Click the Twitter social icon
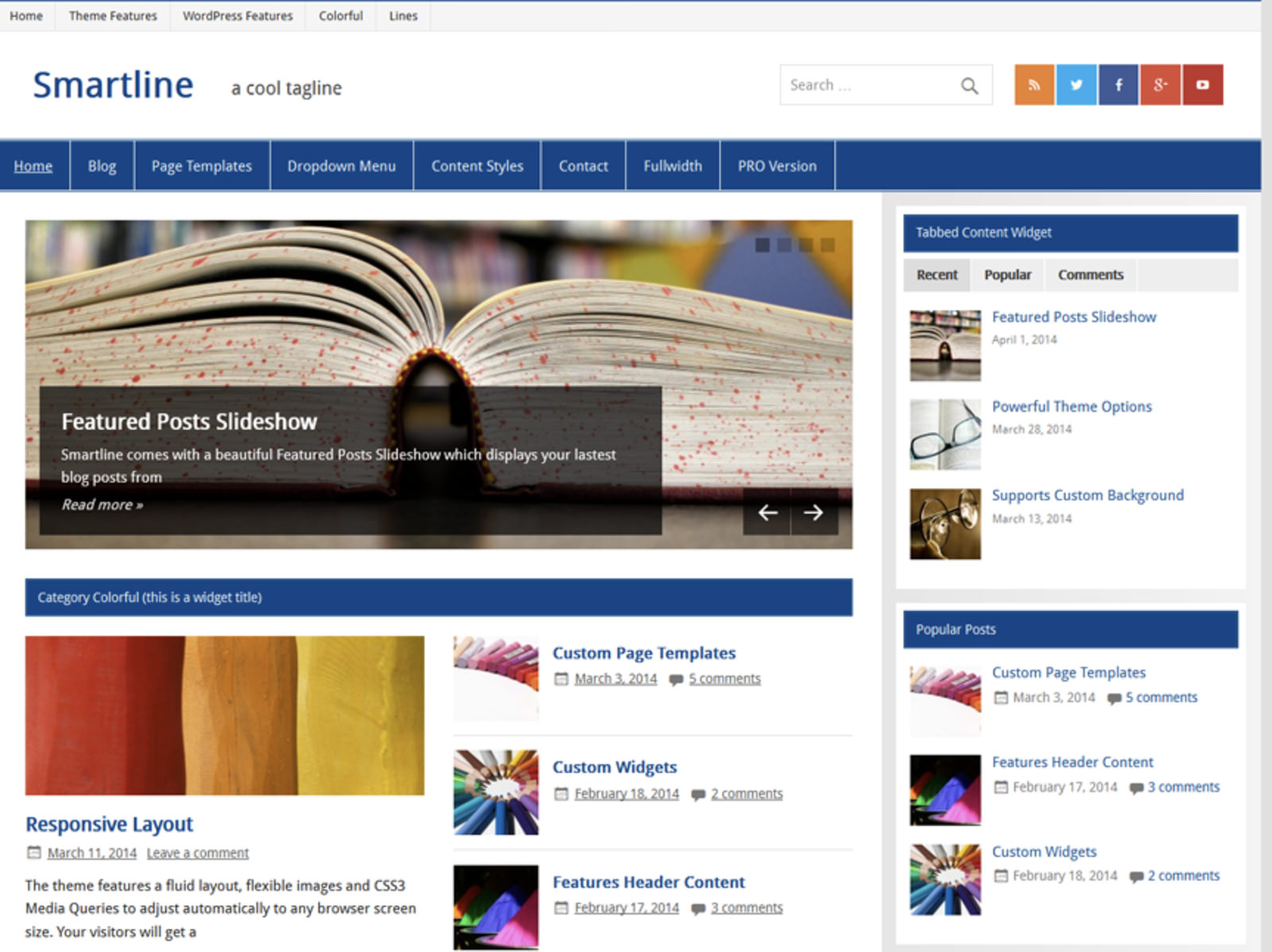Viewport: 1272px width, 952px height. [x=1076, y=85]
